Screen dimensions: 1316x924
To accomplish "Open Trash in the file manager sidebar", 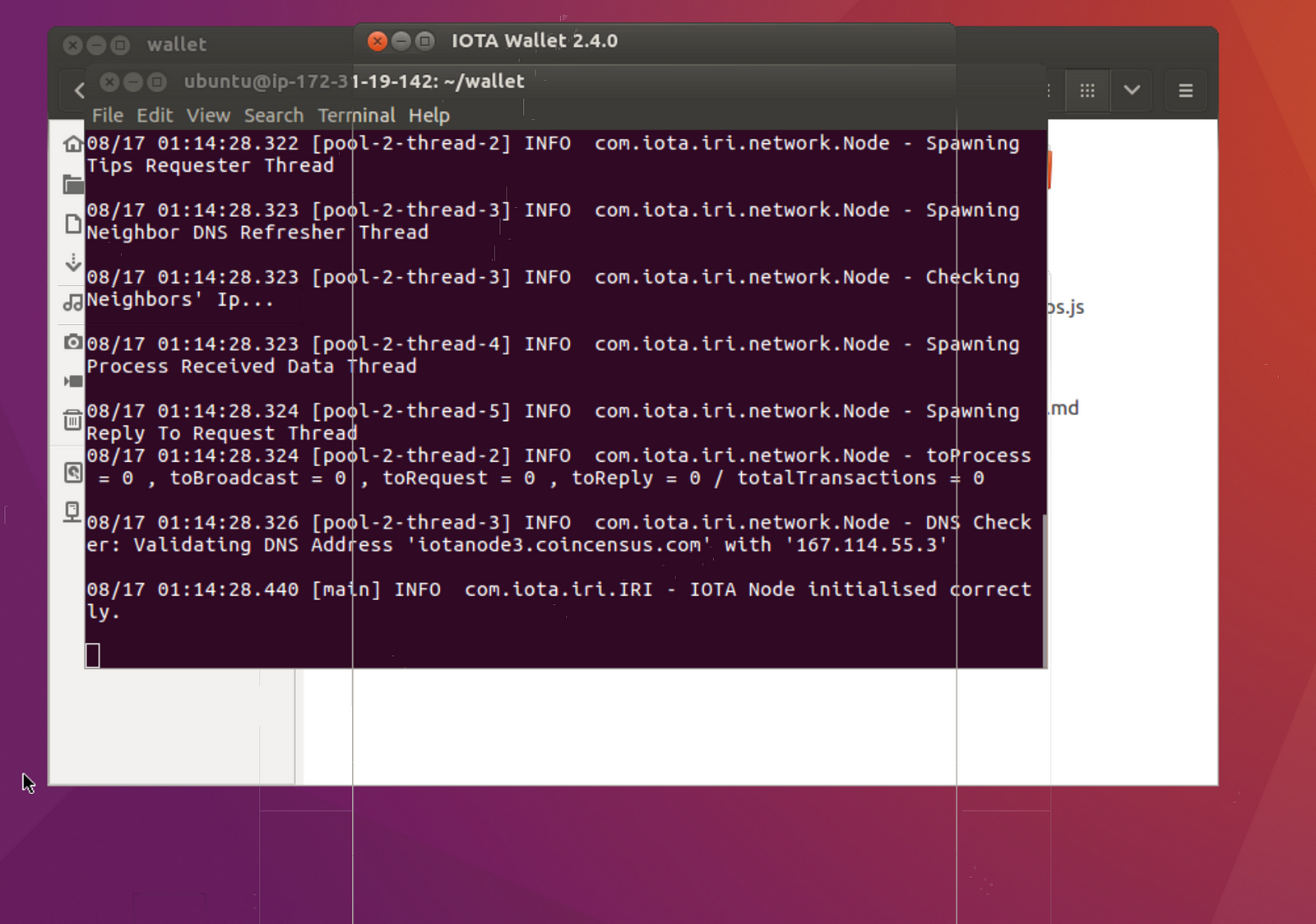I will coord(72,420).
